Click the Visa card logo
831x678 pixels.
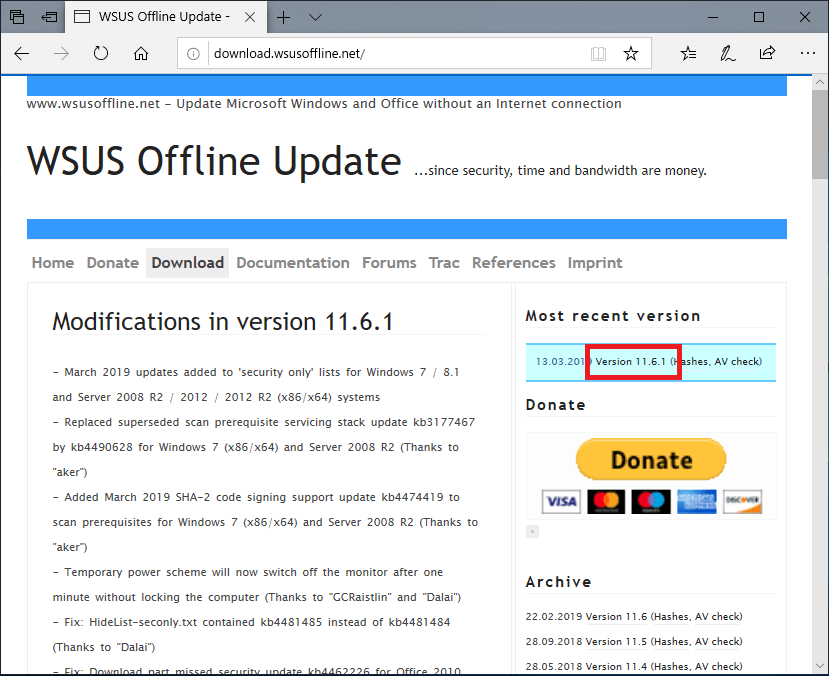point(561,502)
